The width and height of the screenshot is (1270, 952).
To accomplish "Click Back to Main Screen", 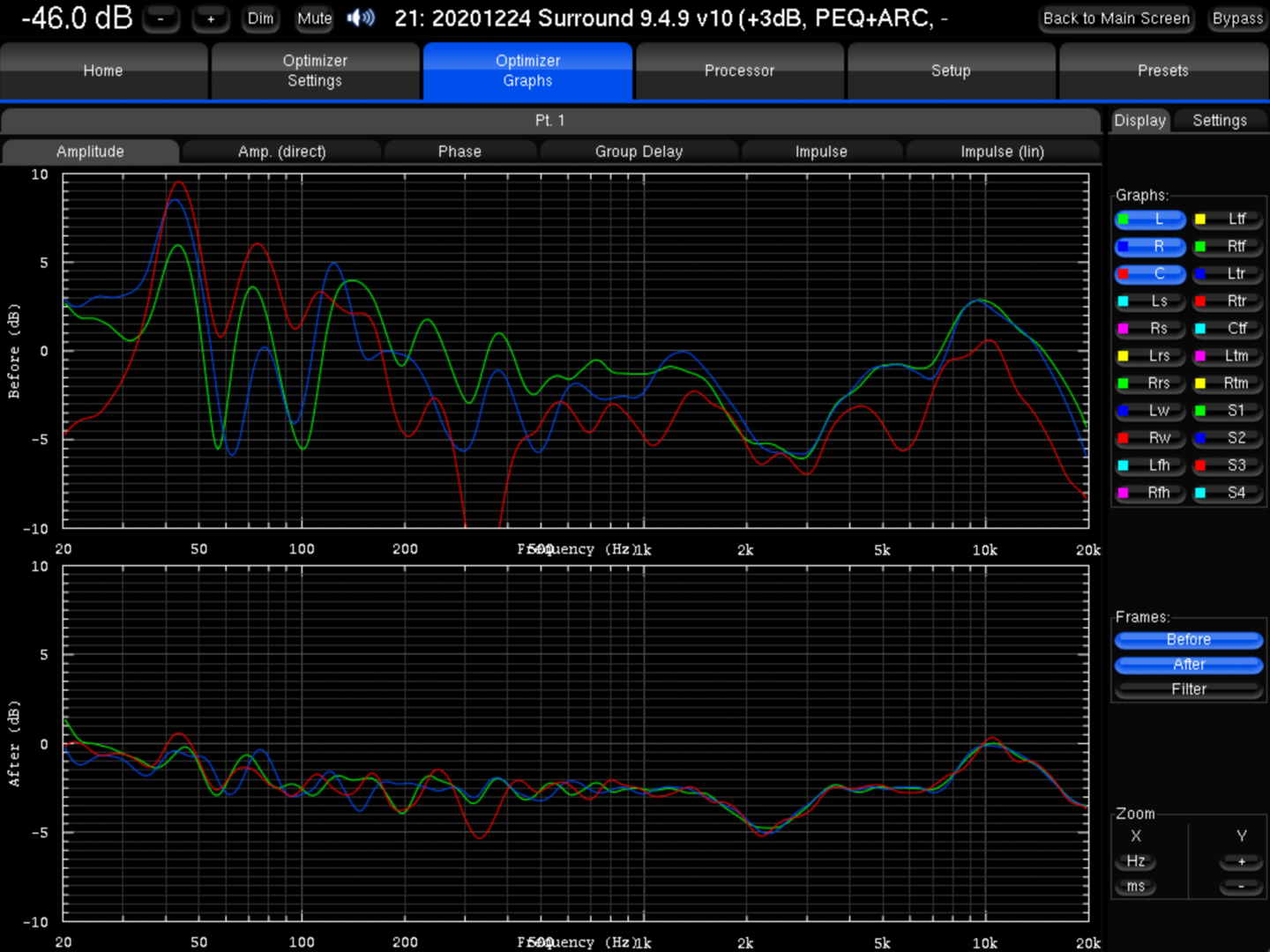I will 1116,19.
